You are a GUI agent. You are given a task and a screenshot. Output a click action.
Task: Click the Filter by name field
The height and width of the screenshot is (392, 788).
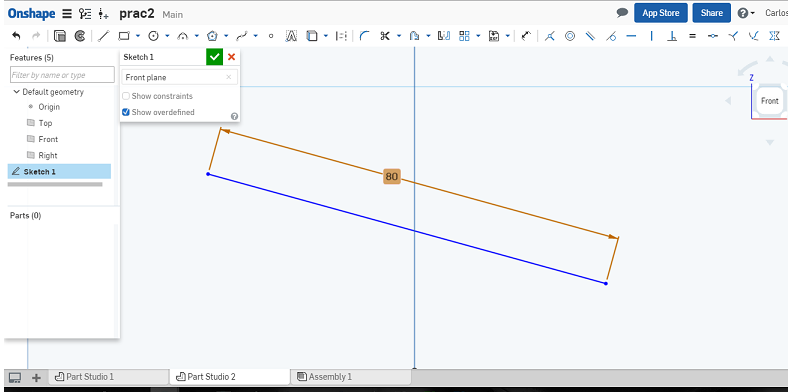tap(62, 75)
